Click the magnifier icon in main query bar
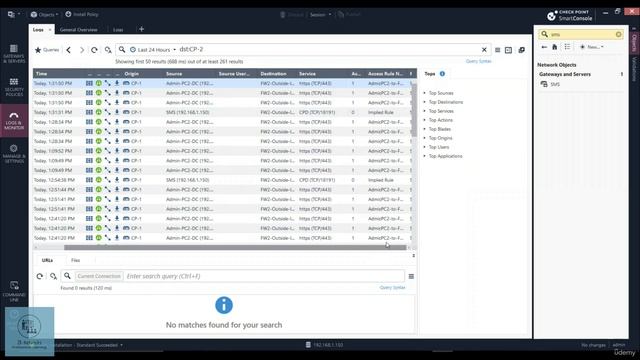The width and height of the screenshot is (640, 360). click(x=122, y=49)
